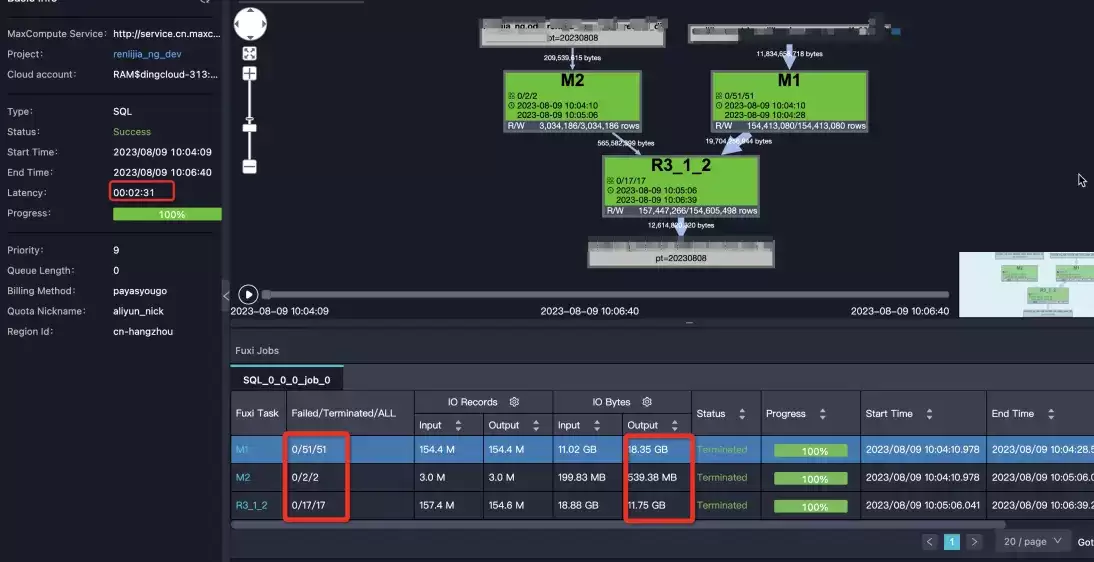Screen dimensions: 1094x562
Task: Go to next page arrow
Action: coord(974,542)
